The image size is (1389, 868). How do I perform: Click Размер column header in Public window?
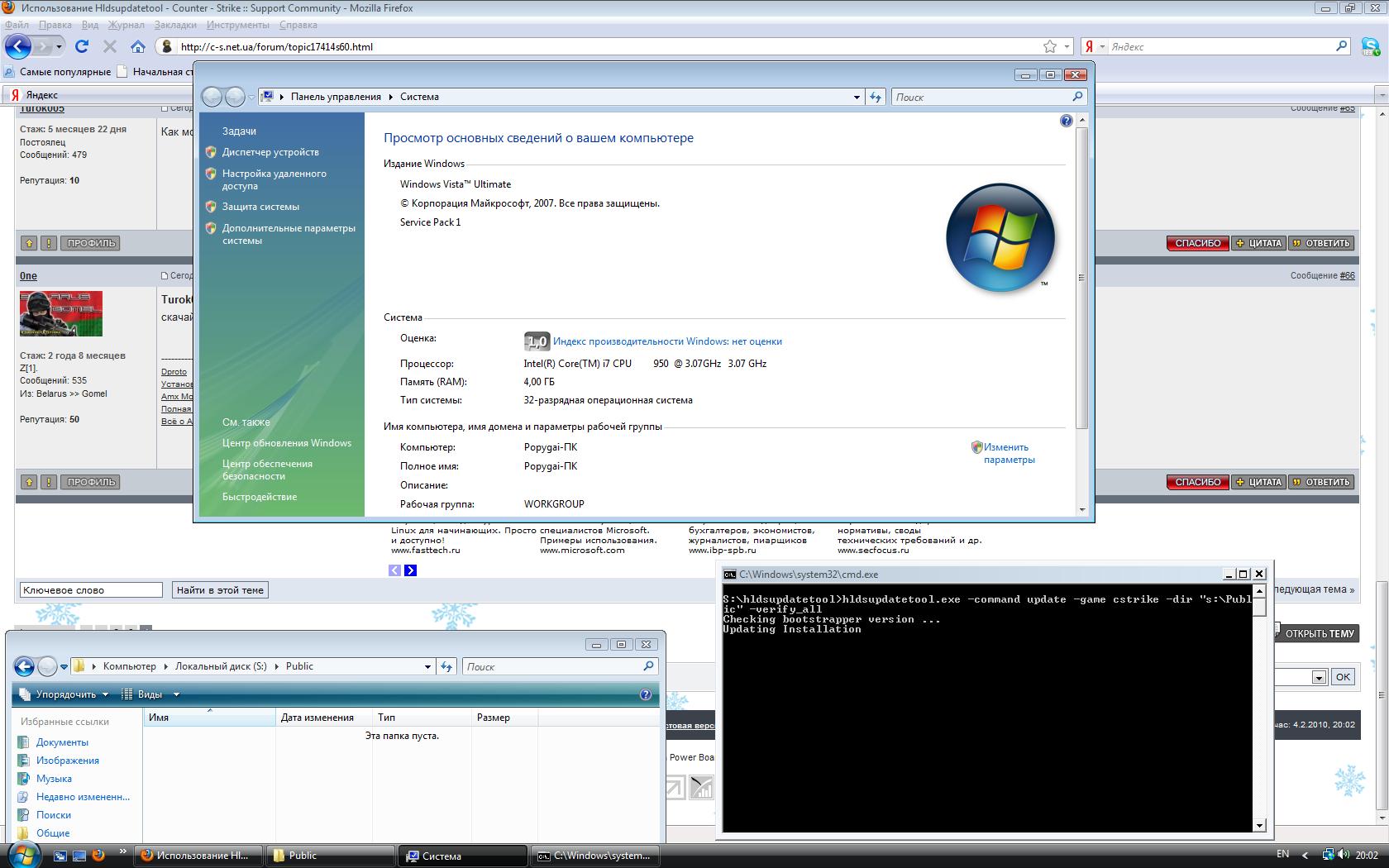[x=504, y=718]
